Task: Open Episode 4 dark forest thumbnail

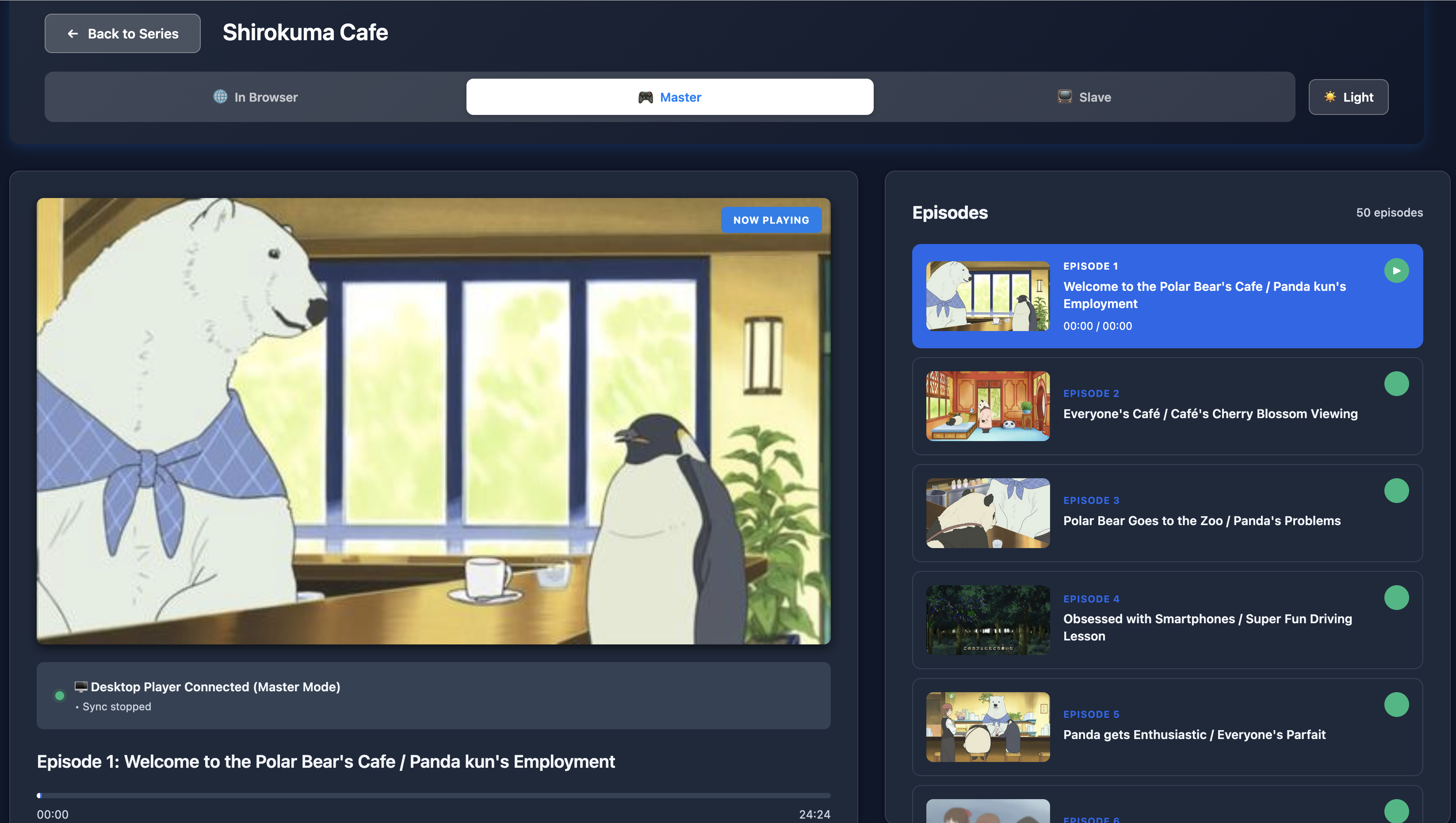Action: pyautogui.click(x=988, y=620)
